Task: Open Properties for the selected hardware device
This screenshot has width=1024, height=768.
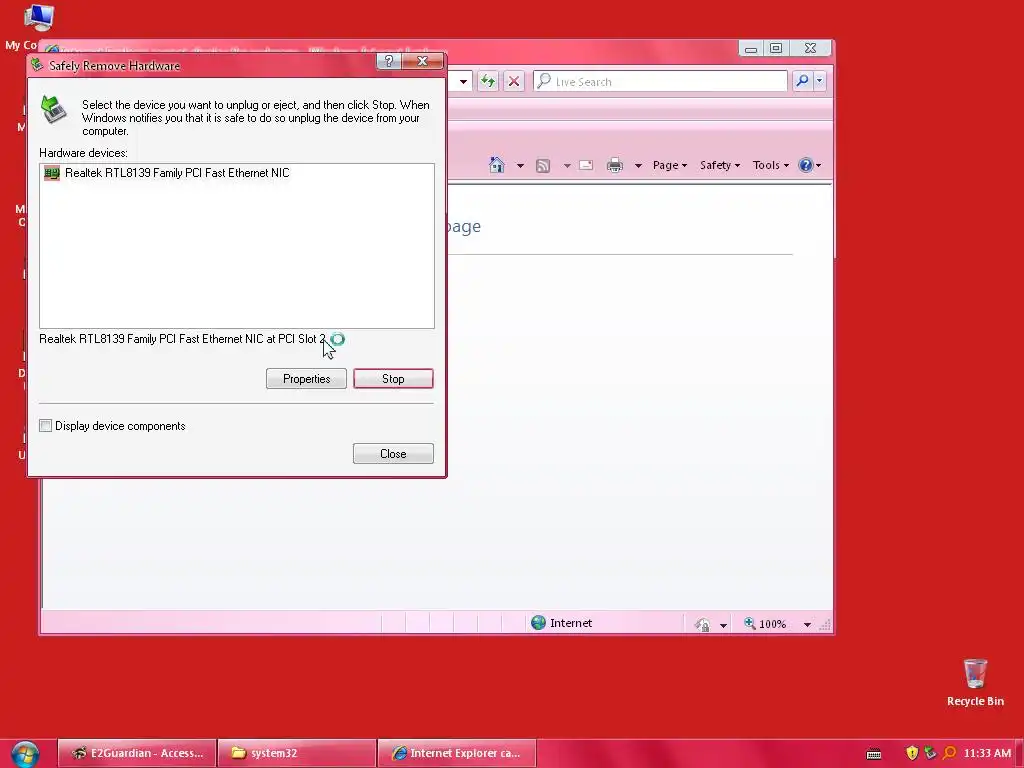Action: (x=306, y=379)
